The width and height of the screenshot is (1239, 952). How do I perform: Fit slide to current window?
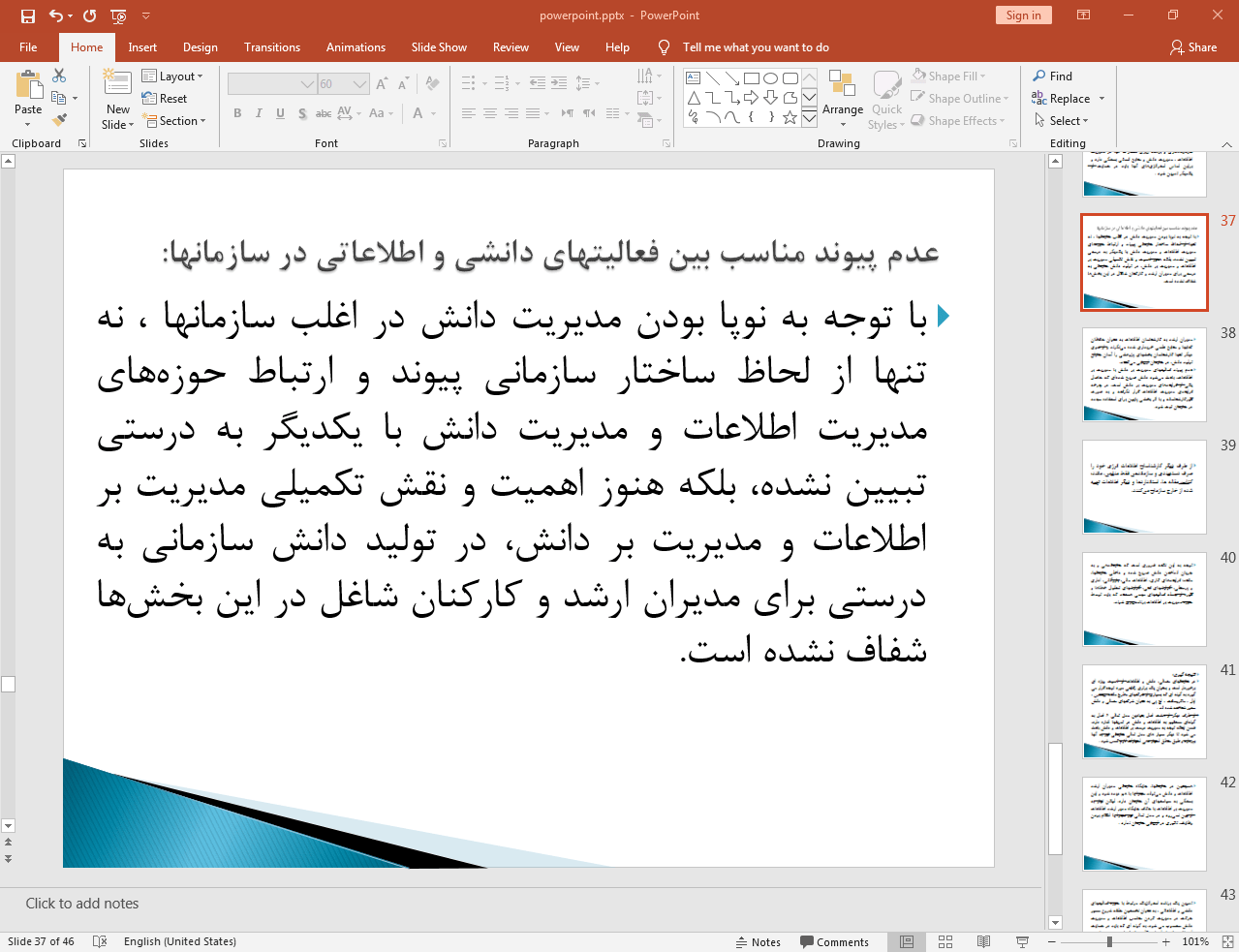[x=1227, y=941]
